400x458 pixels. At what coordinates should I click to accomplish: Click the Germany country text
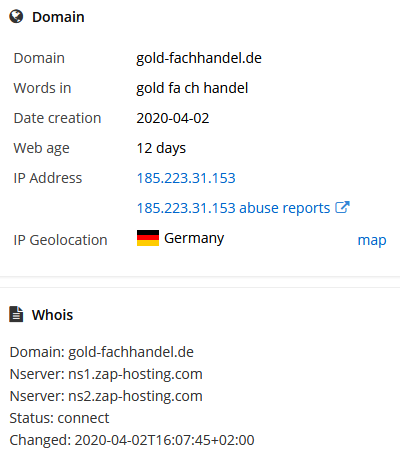[x=194, y=238]
